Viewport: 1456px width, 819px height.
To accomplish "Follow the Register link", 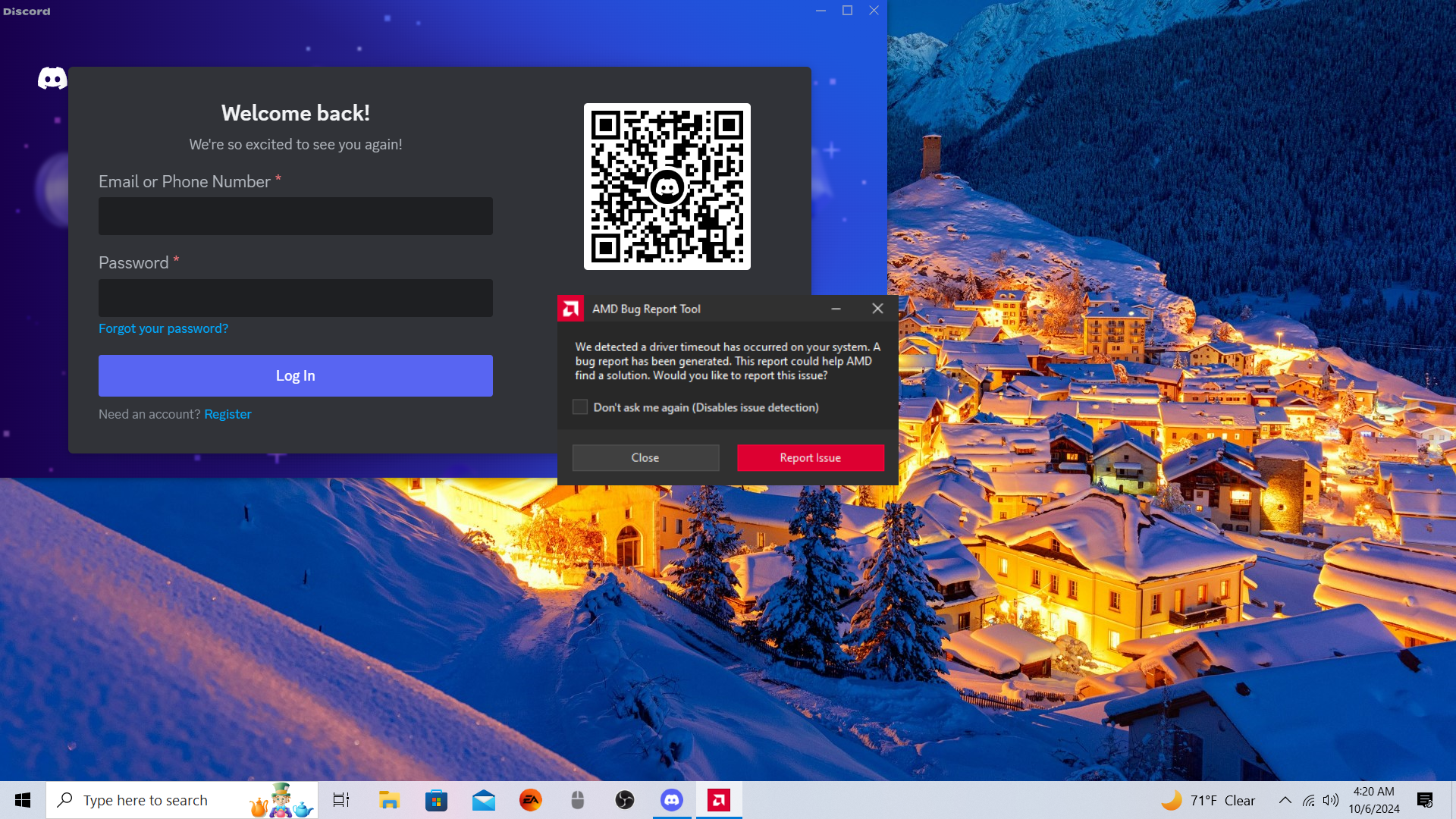I will [227, 414].
